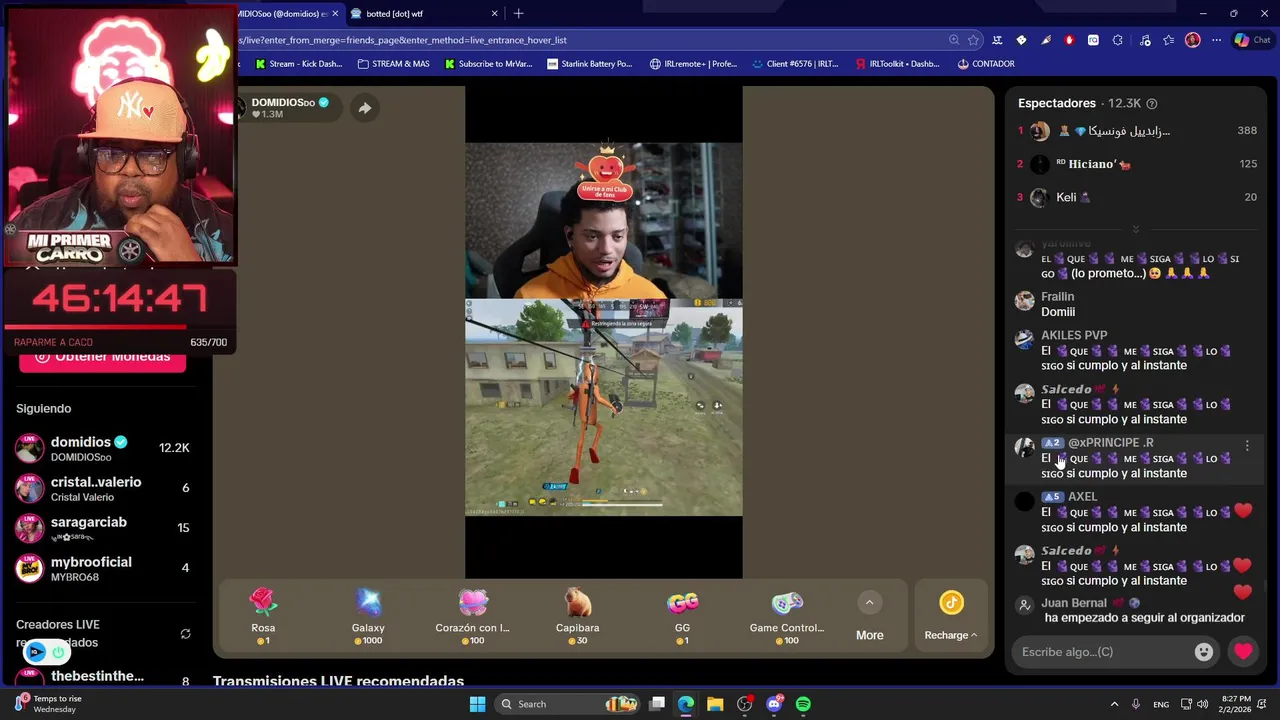Click commenter Frailin's name

[x=1057, y=297]
